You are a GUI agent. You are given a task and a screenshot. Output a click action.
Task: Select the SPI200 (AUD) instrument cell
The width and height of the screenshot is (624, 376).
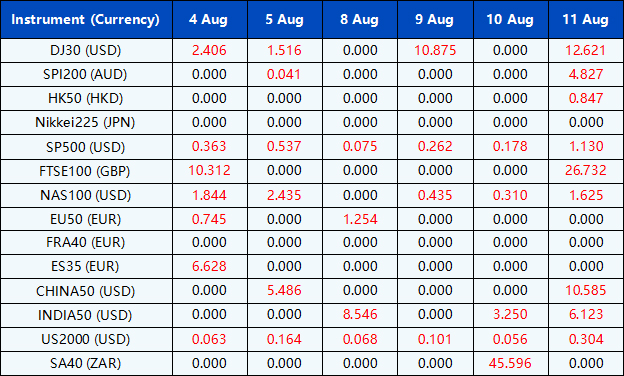click(86, 74)
